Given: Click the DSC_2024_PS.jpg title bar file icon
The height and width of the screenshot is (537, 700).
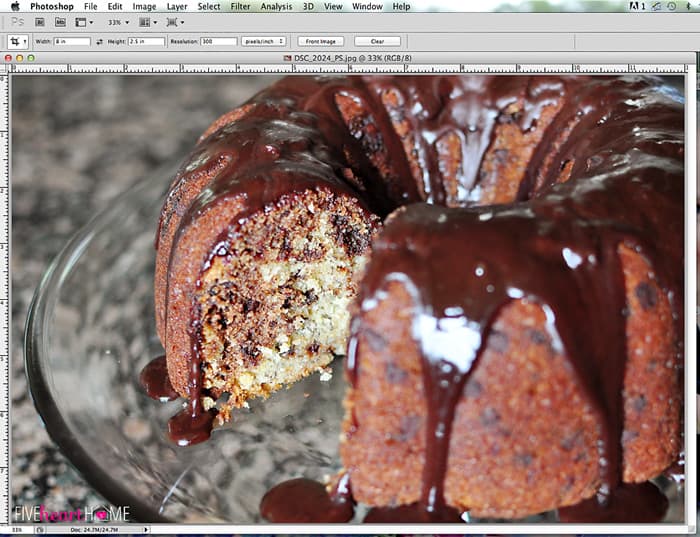Looking at the screenshot, I should pyautogui.click(x=288, y=58).
